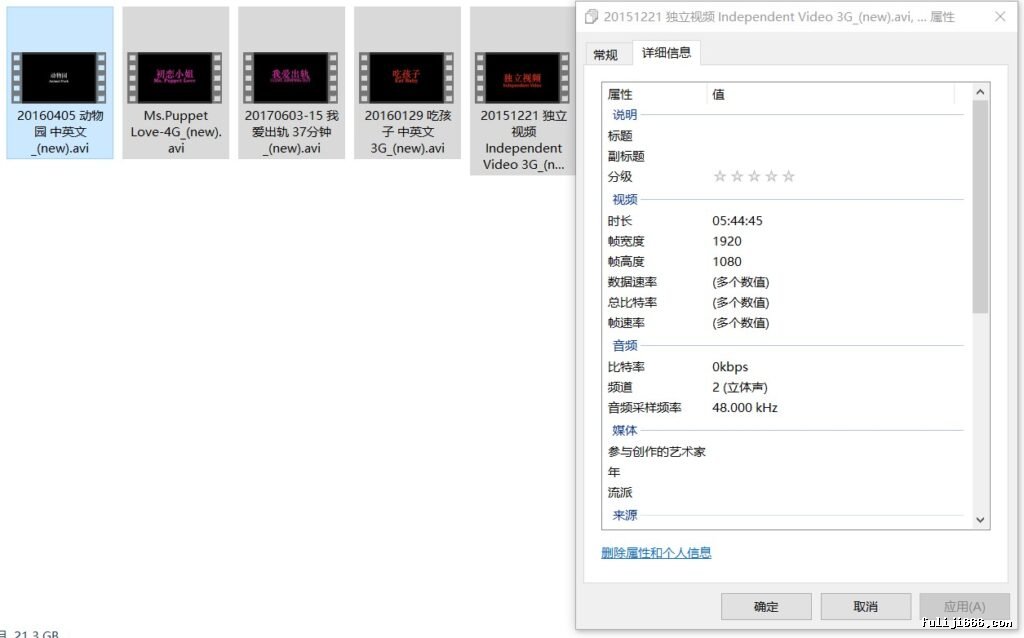Click the 说明 section heading
The height and width of the screenshot is (638, 1024).
click(x=624, y=115)
